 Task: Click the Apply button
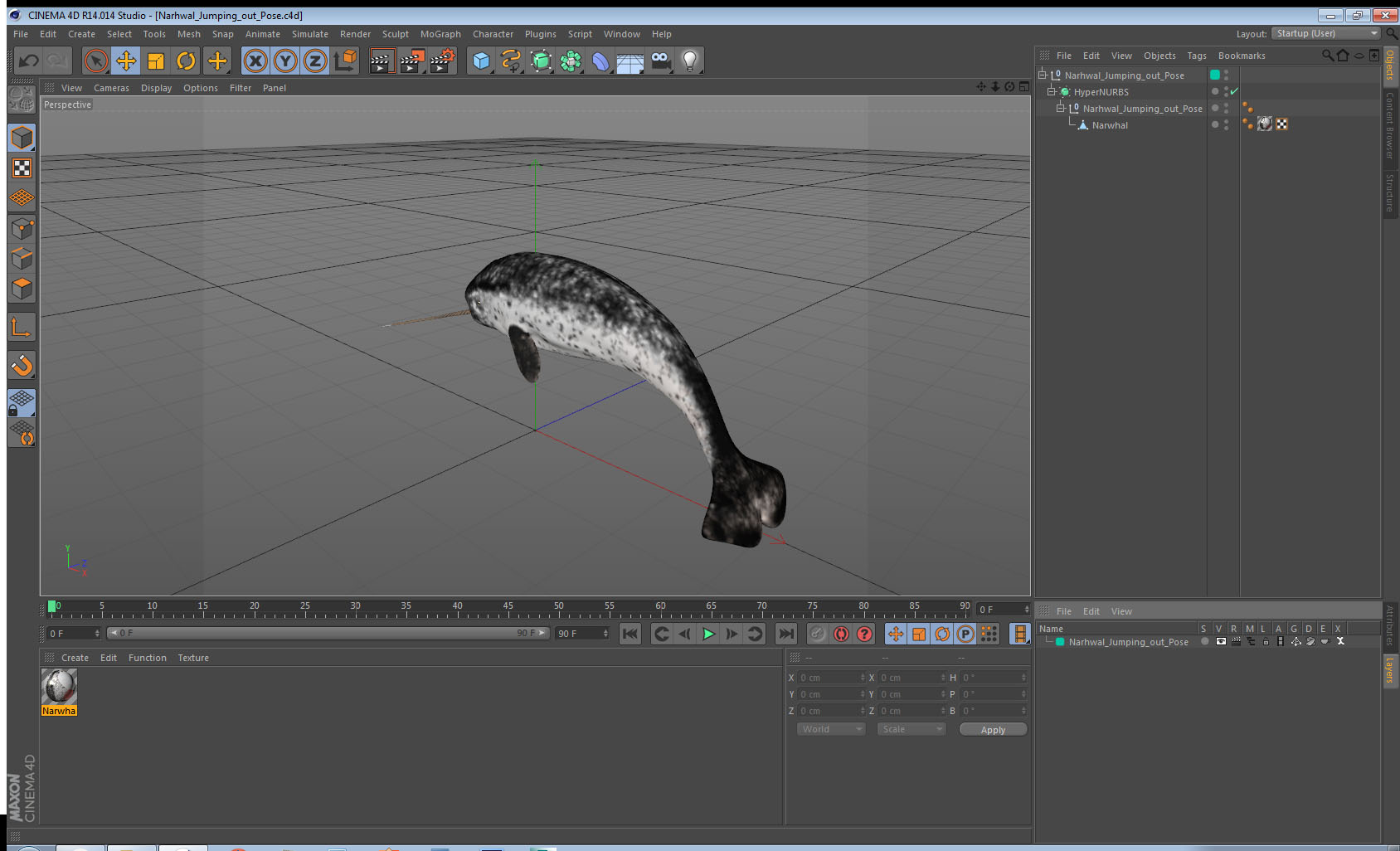click(x=993, y=730)
